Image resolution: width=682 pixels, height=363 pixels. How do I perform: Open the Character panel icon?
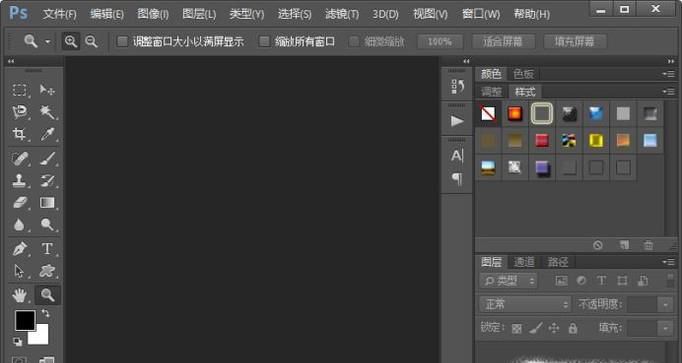click(x=457, y=156)
